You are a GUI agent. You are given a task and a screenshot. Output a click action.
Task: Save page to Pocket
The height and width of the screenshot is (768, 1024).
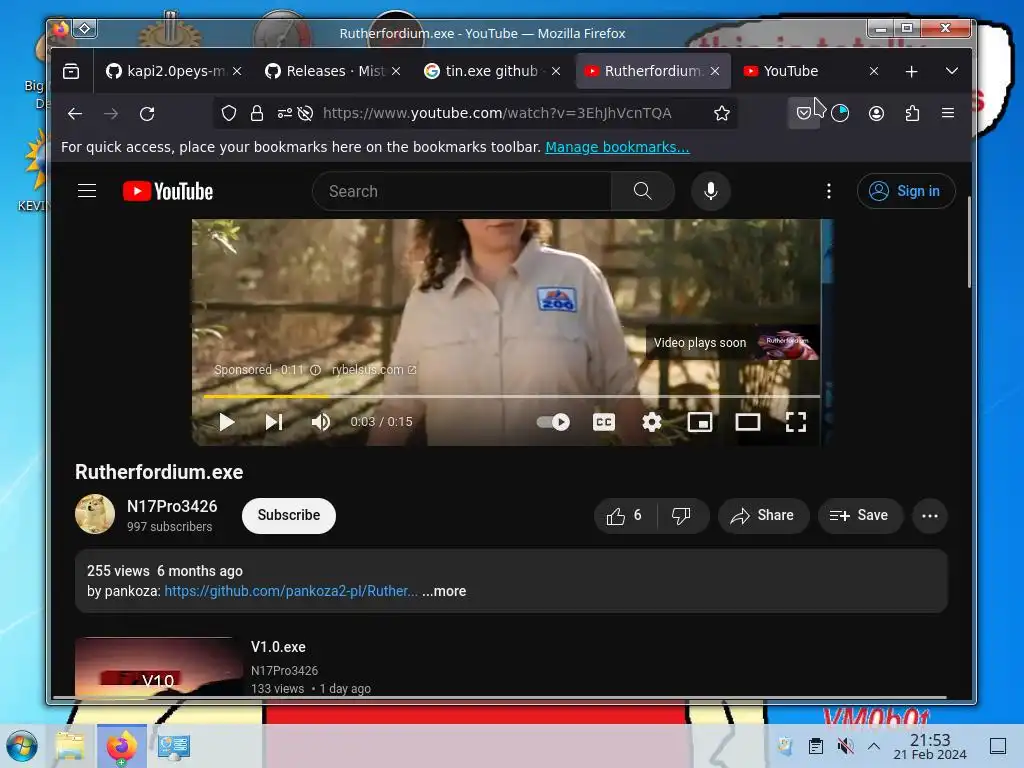803,114
